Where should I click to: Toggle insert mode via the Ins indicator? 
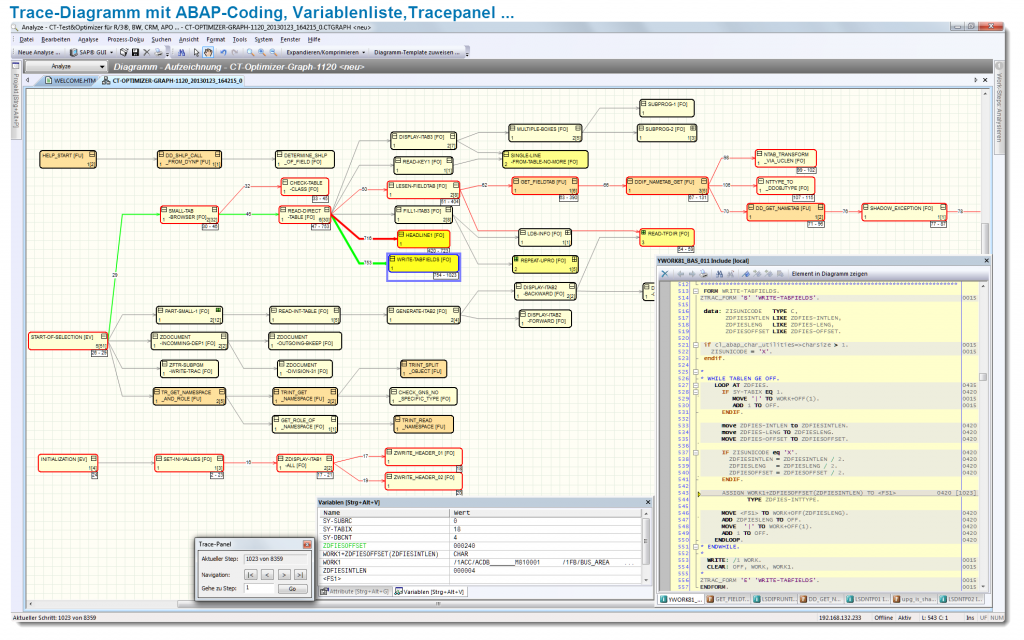point(970,617)
